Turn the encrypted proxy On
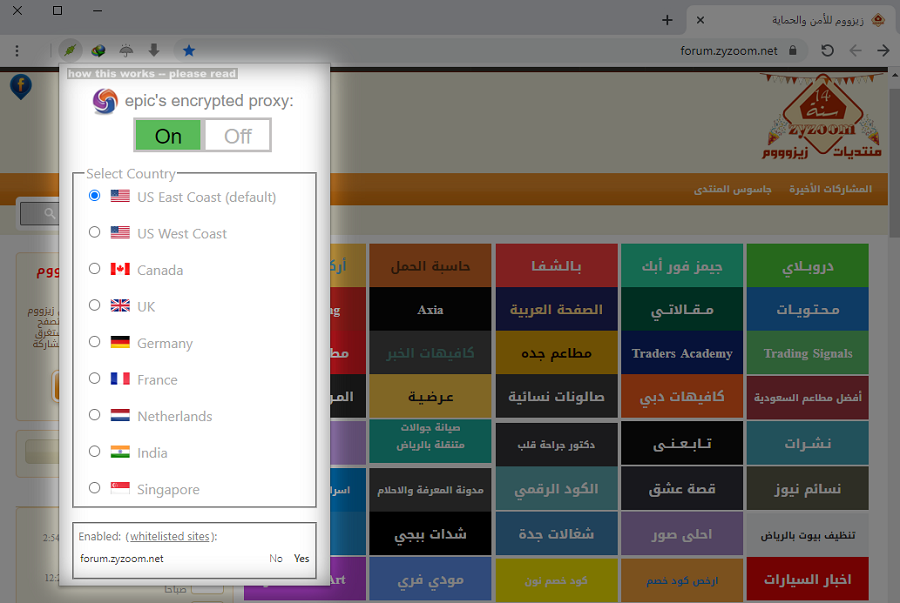 168,136
